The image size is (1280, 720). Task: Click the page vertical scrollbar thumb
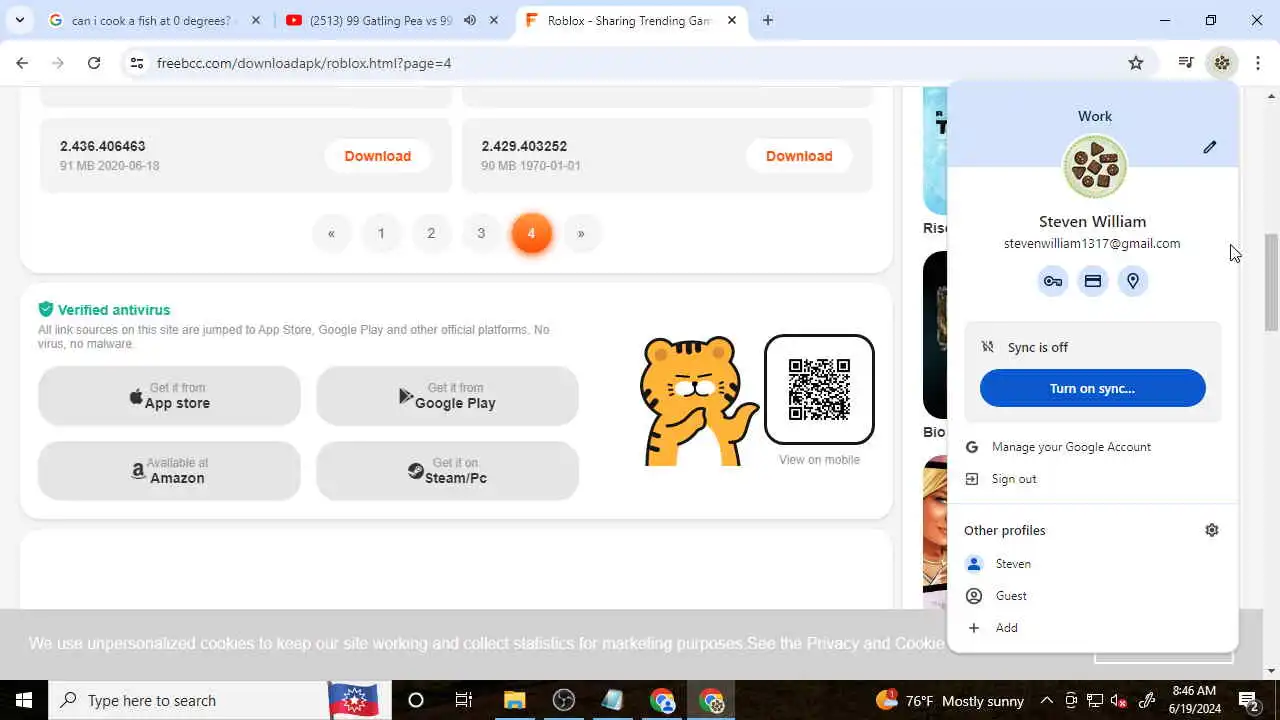(1272, 283)
